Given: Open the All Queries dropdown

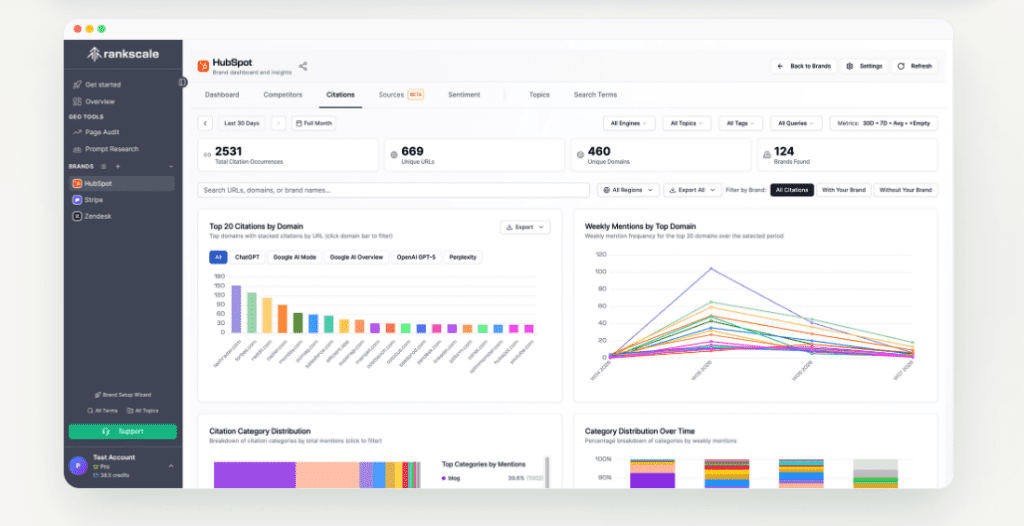Looking at the screenshot, I should [796, 123].
